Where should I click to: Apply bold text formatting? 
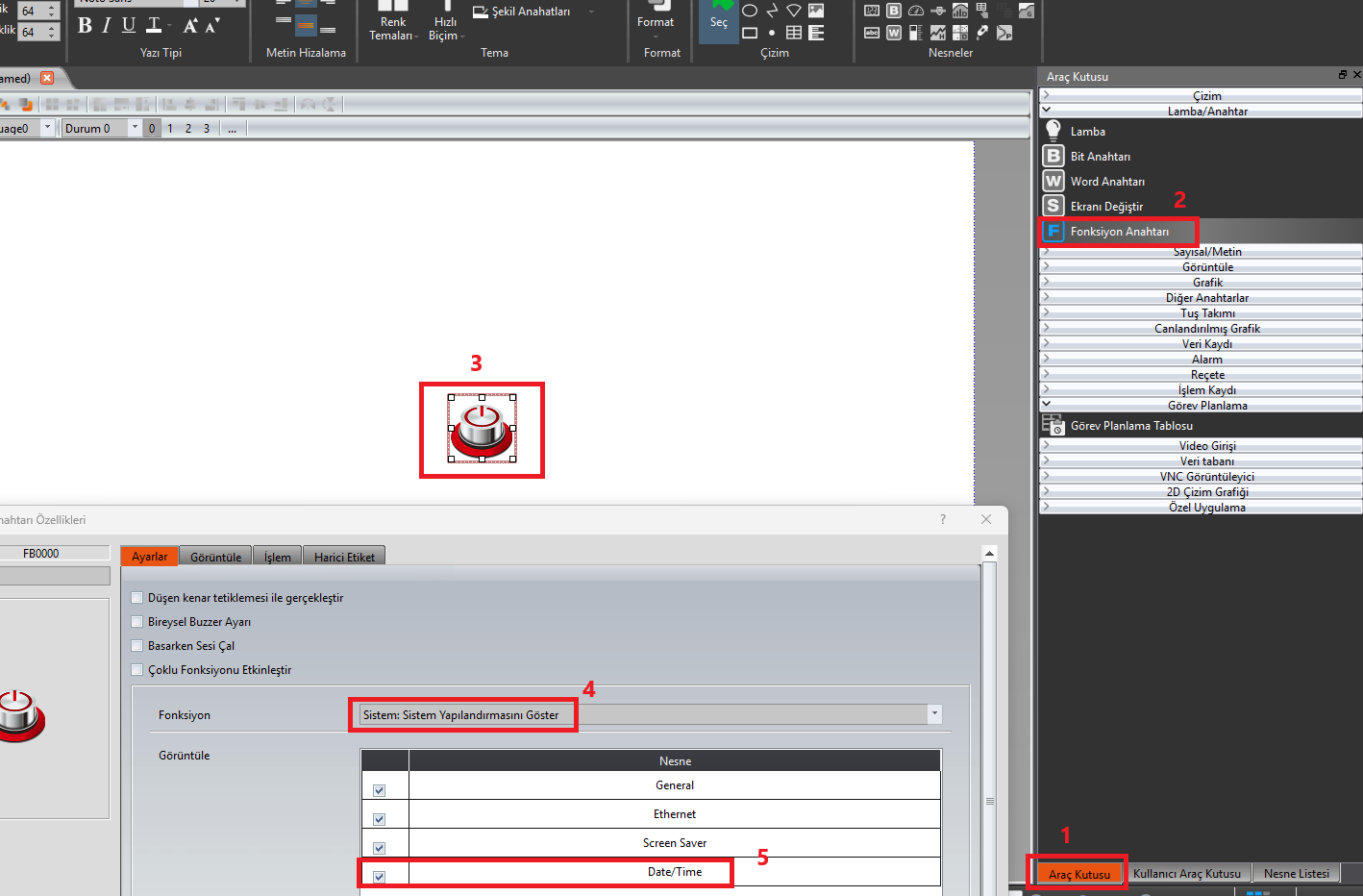tap(86, 26)
